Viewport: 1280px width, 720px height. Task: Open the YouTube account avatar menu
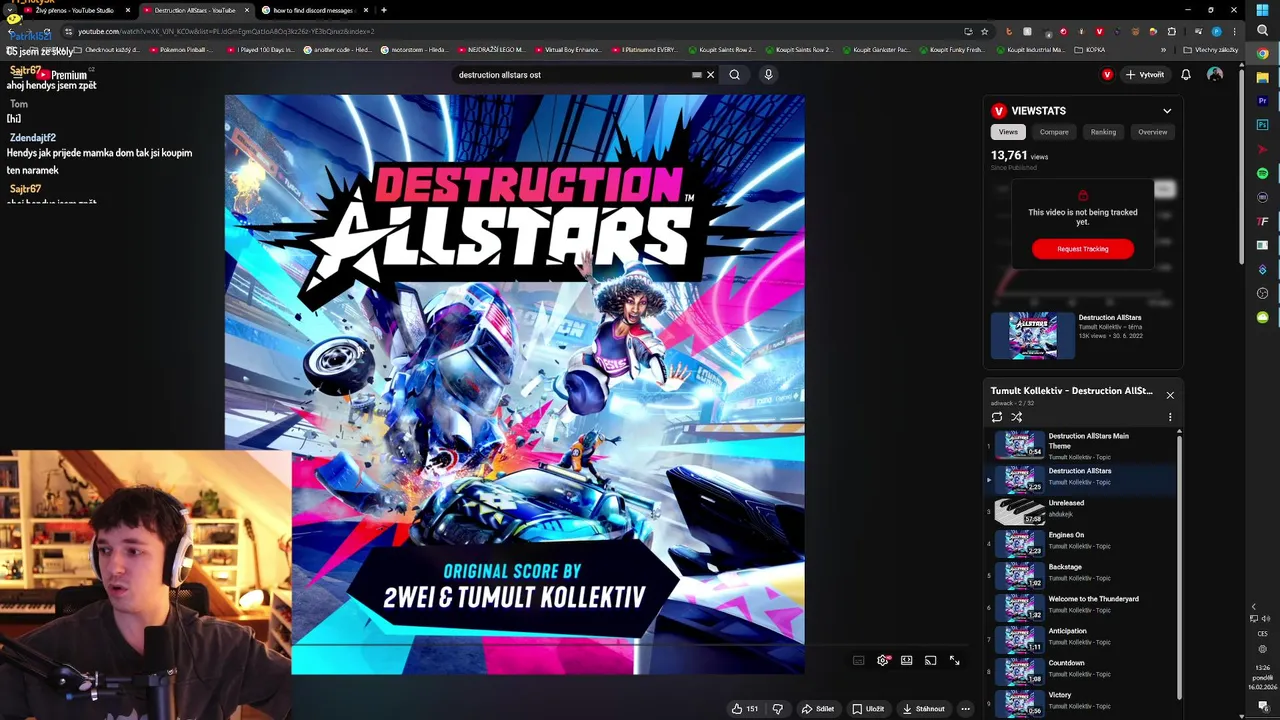click(x=1215, y=75)
